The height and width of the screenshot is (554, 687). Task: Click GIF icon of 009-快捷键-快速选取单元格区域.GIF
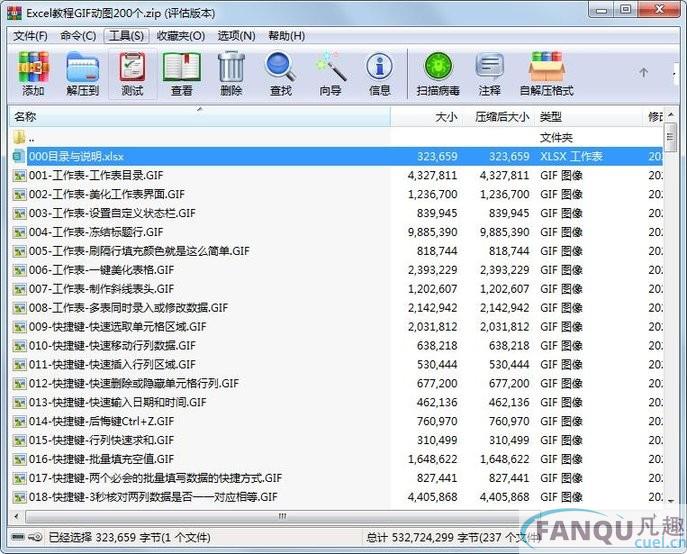tap(19, 327)
